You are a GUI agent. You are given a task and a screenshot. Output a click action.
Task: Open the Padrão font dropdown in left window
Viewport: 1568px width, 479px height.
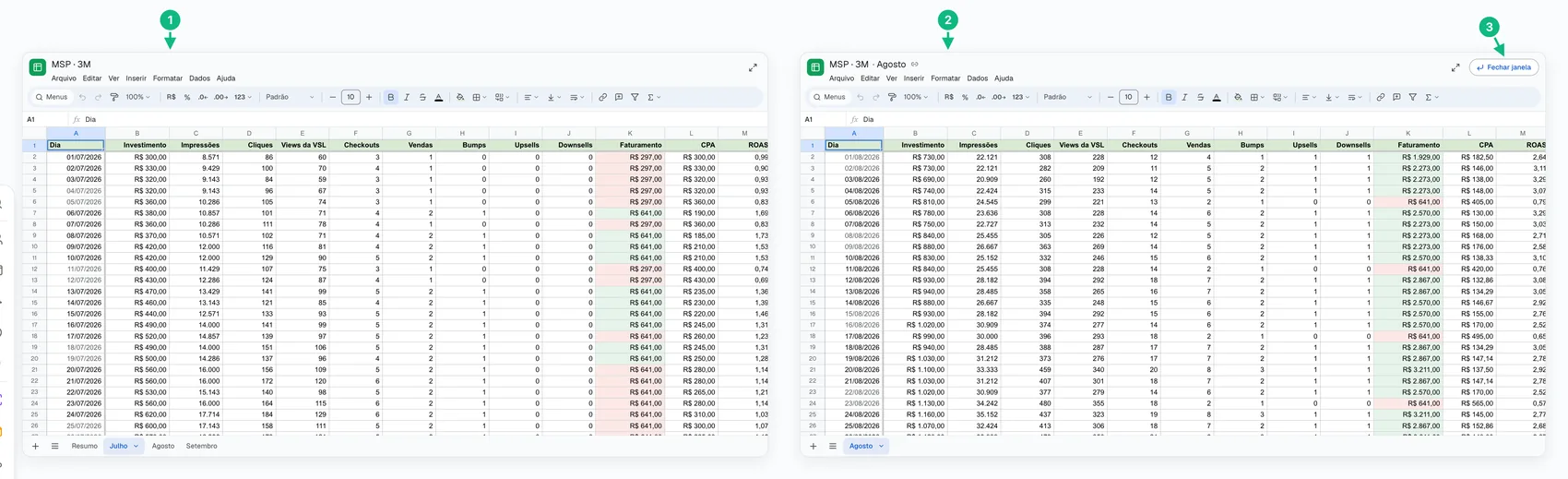point(290,97)
